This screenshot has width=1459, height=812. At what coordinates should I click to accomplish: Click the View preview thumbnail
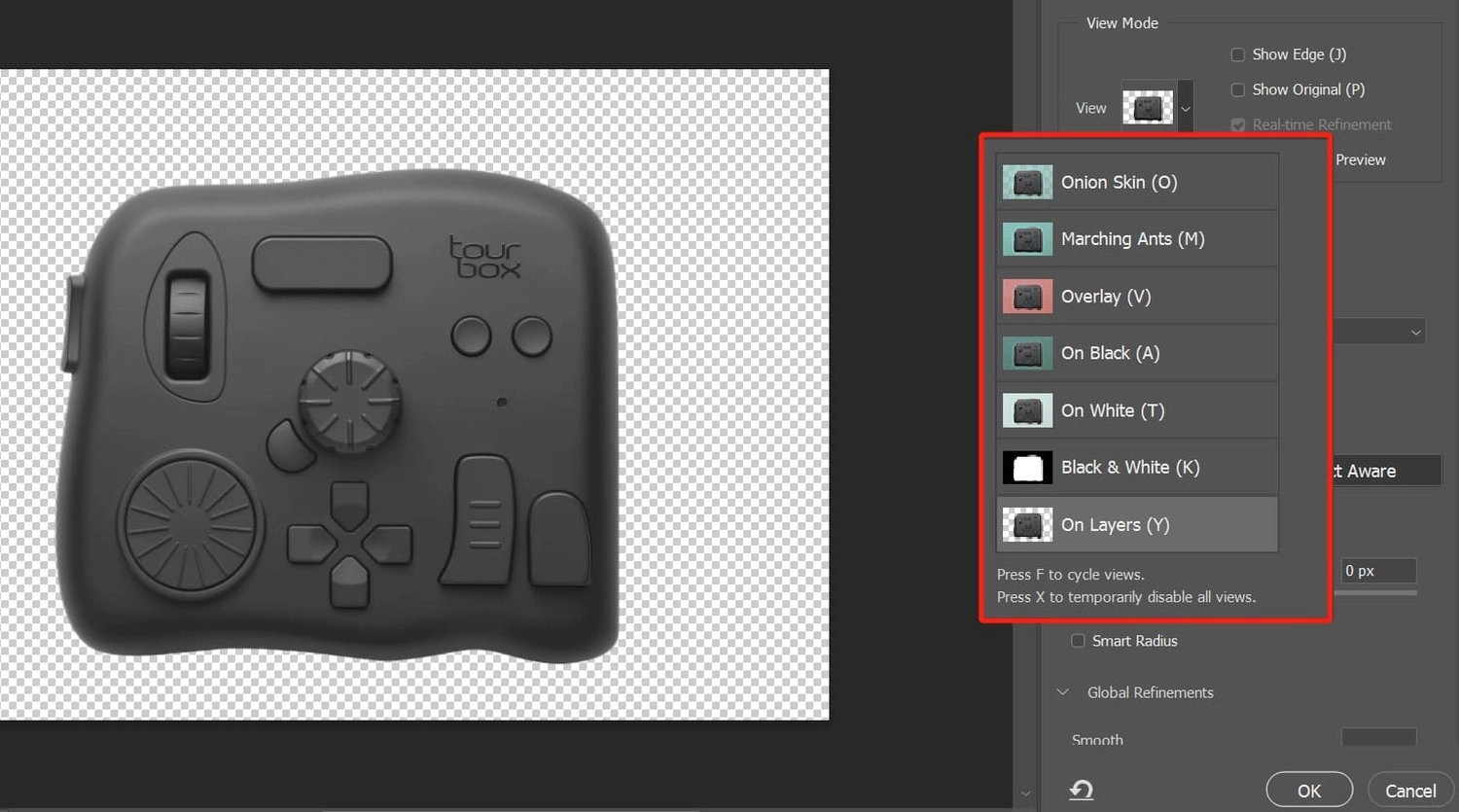[1148, 108]
